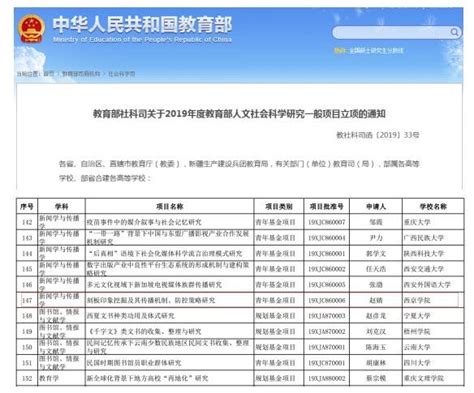Click the 序号 column header
Viewport: 474px width, 393px height.
(x=27, y=207)
